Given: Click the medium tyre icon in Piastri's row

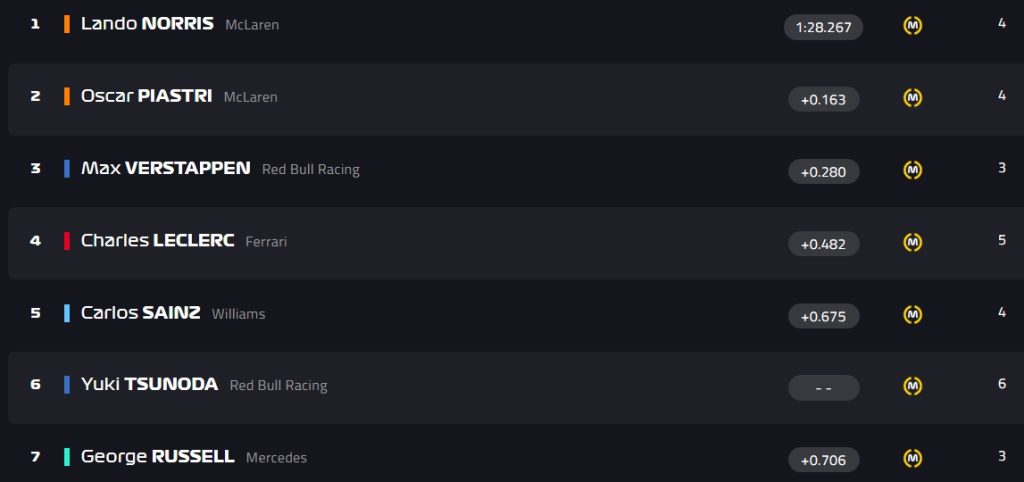Looking at the screenshot, I should pyautogui.click(x=912, y=98).
